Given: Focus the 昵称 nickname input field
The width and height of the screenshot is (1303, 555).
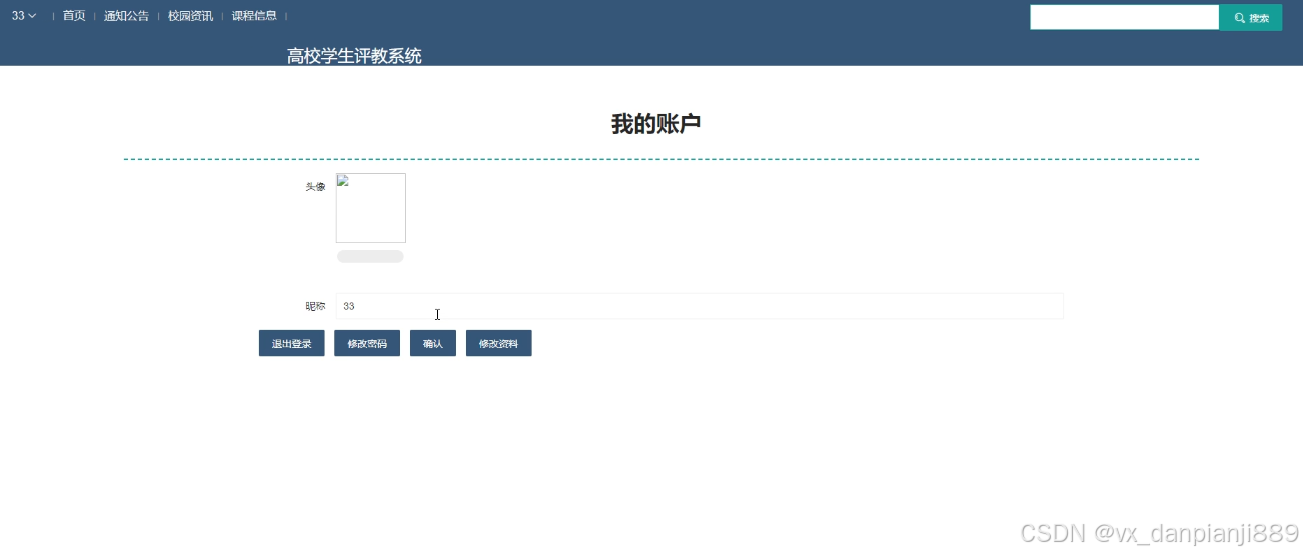Looking at the screenshot, I should pos(699,306).
